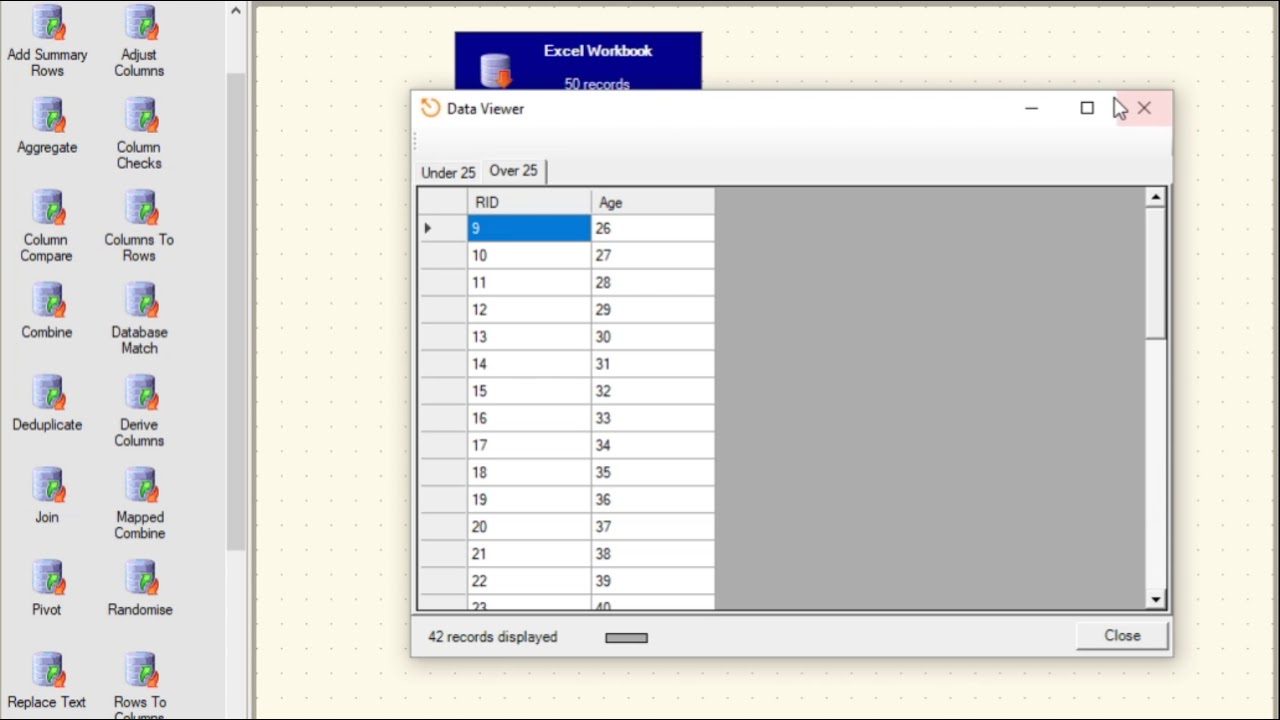Pick the Replace Text tool icon
The width and height of the screenshot is (1280, 720).
pyautogui.click(x=48, y=669)
